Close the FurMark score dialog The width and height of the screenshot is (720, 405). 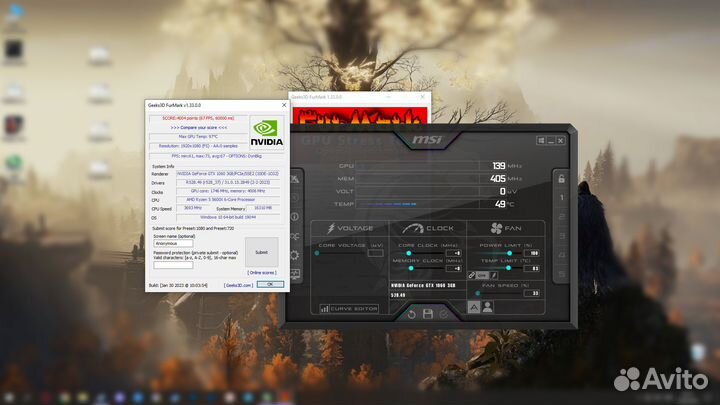284,105
